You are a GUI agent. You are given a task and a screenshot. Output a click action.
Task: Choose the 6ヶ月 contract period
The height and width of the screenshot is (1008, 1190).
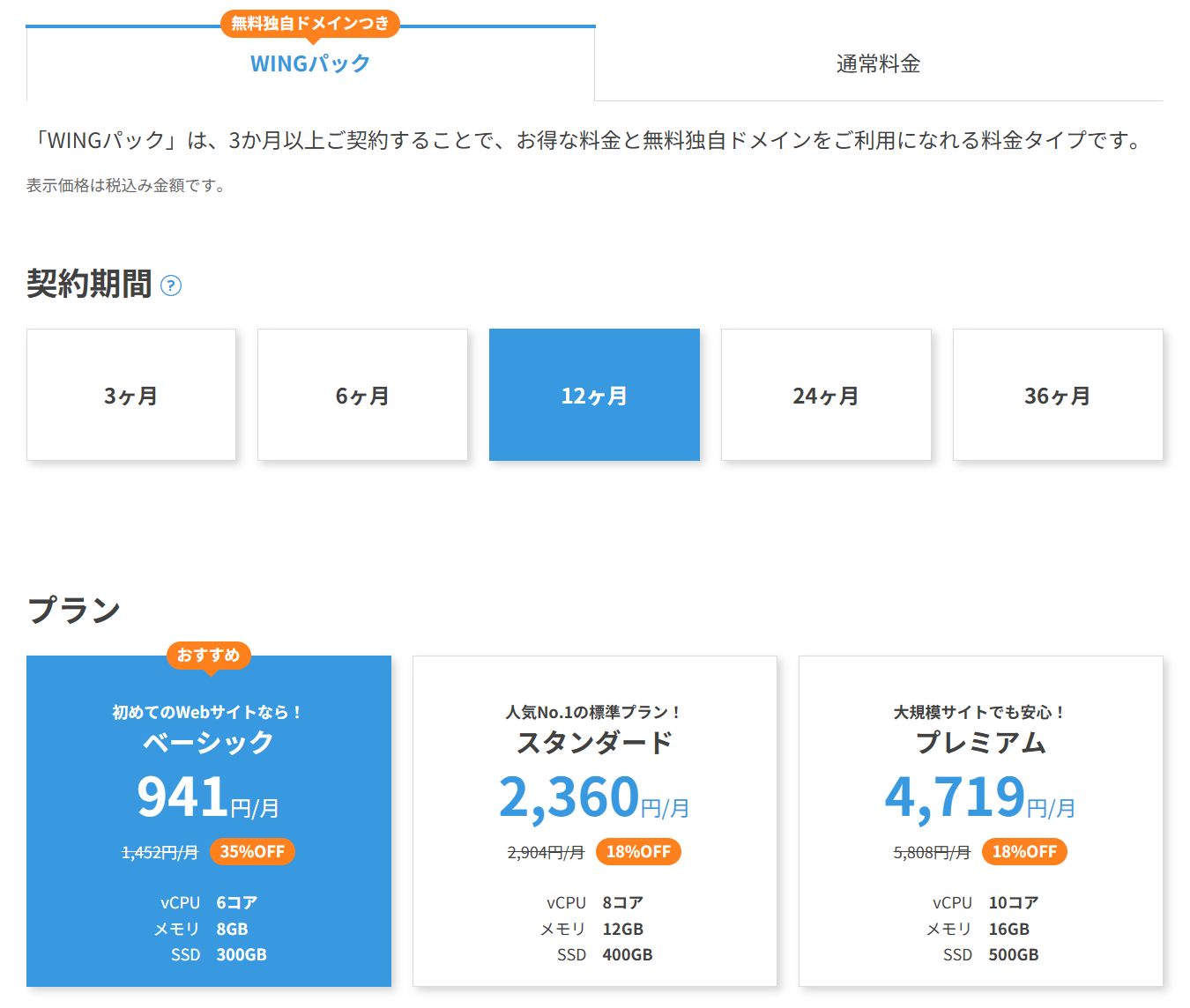(362, 396)
